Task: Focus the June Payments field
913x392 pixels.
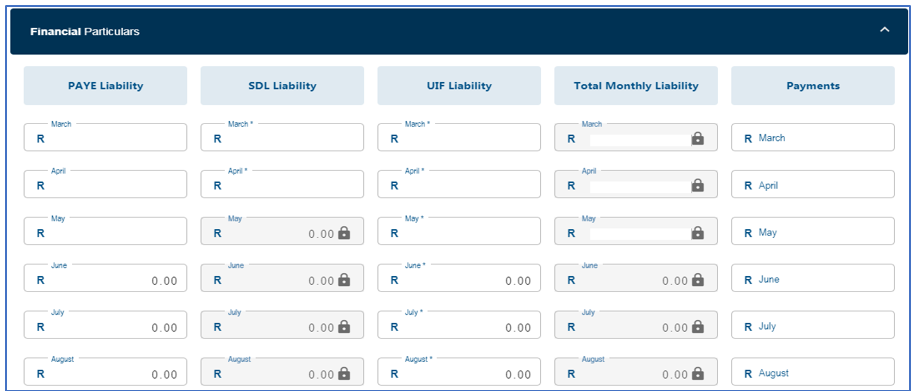Action: 813,278
